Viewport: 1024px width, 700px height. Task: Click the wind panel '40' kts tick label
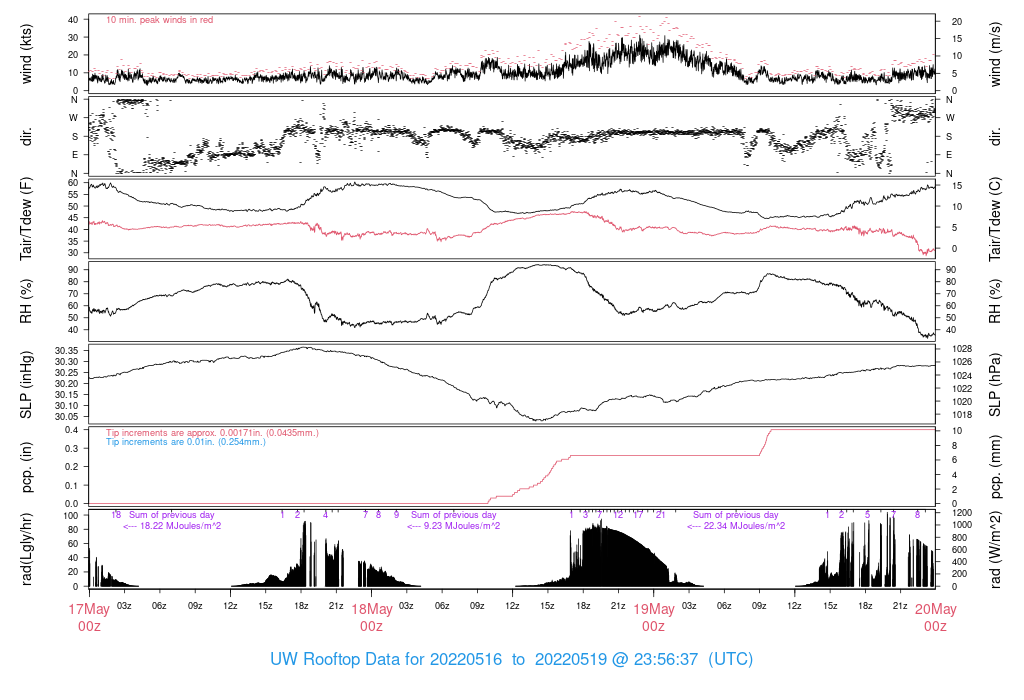tap(73, 20)
